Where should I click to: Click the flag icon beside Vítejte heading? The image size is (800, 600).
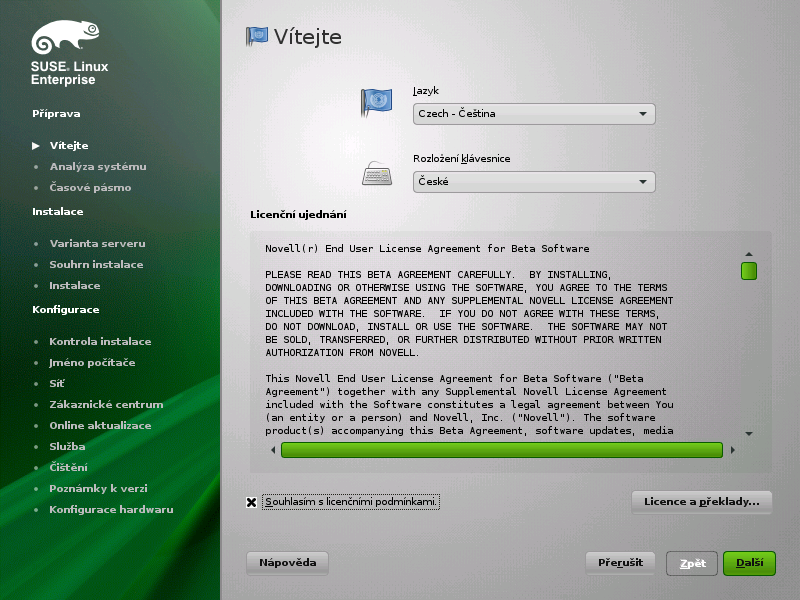coord(257,36)
